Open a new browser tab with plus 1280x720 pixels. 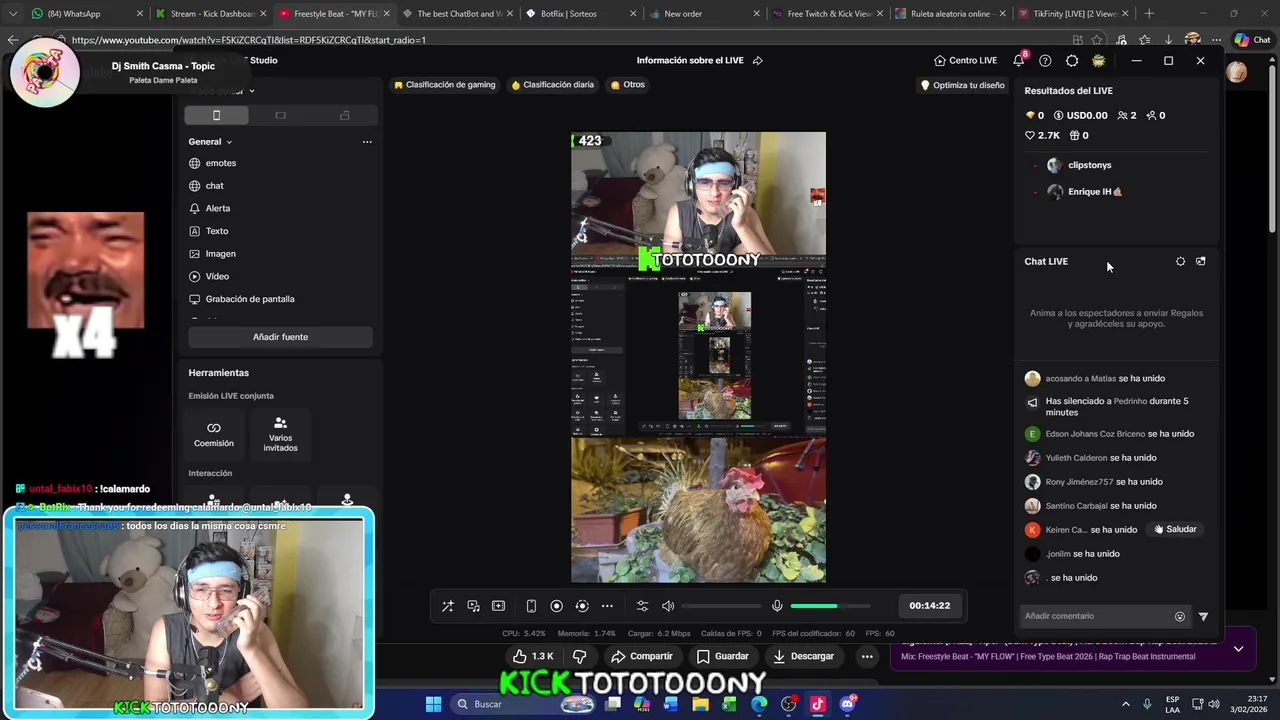click(1149, 14)
